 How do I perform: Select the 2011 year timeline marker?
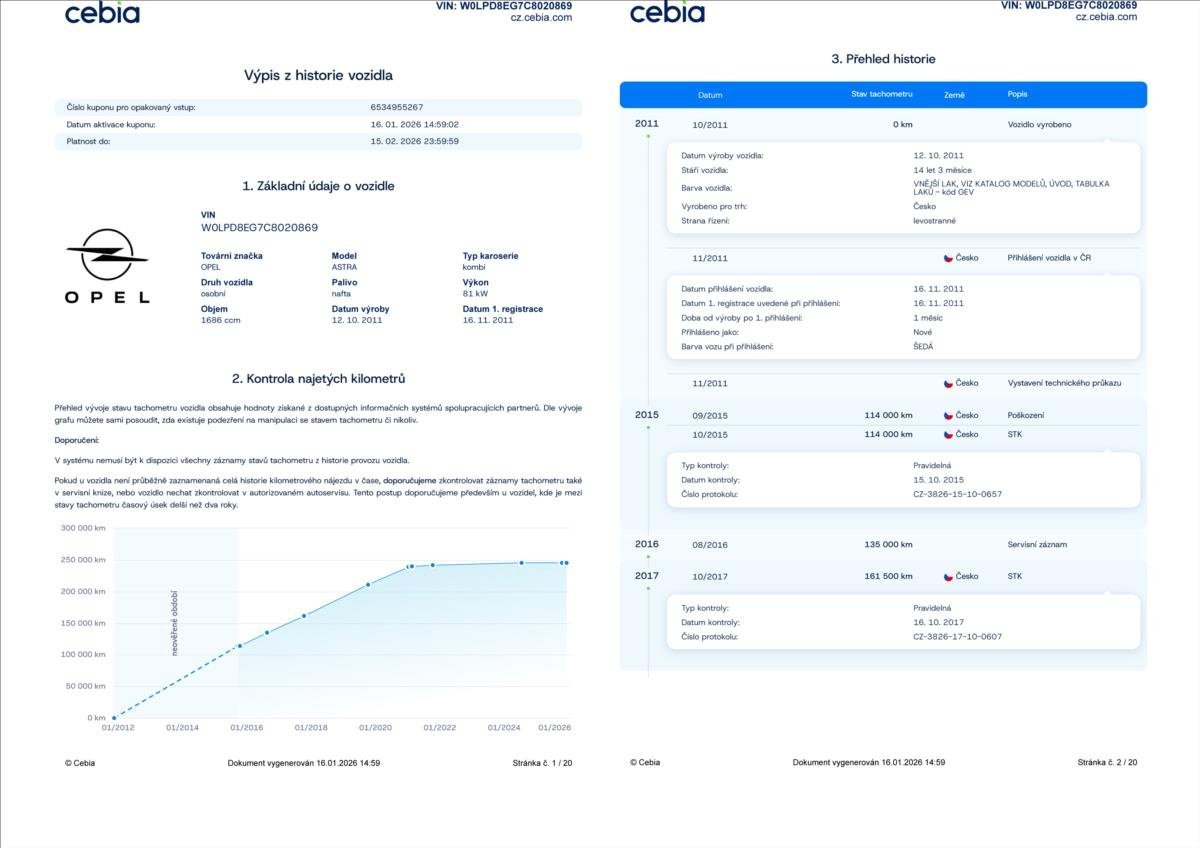(646, 124)
